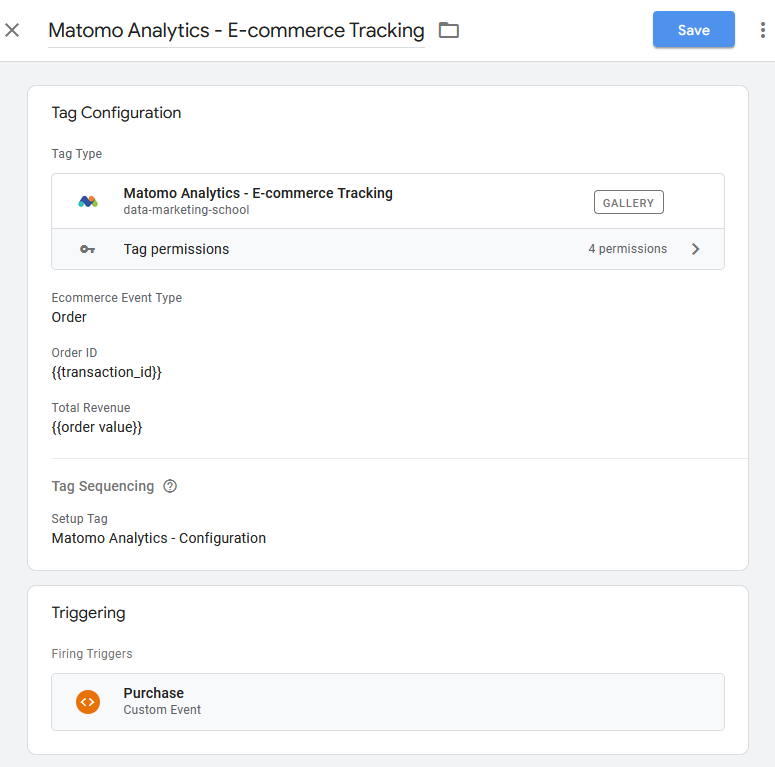Expand Tag permissions with the chevron arrow

(x=696, y=249)
